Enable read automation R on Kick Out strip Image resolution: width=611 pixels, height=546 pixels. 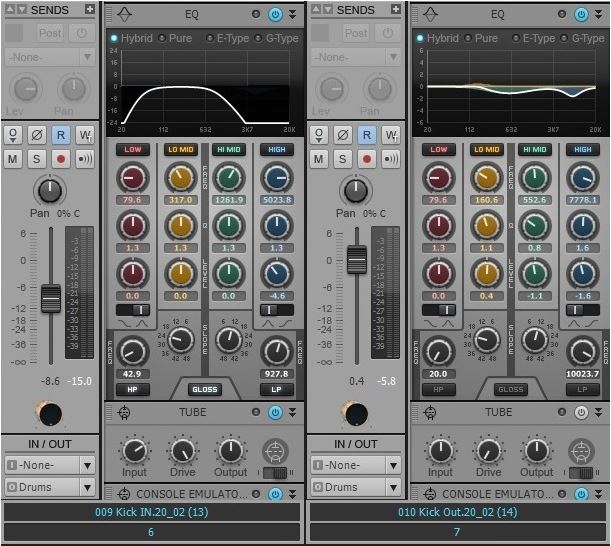tap(367, 135)
